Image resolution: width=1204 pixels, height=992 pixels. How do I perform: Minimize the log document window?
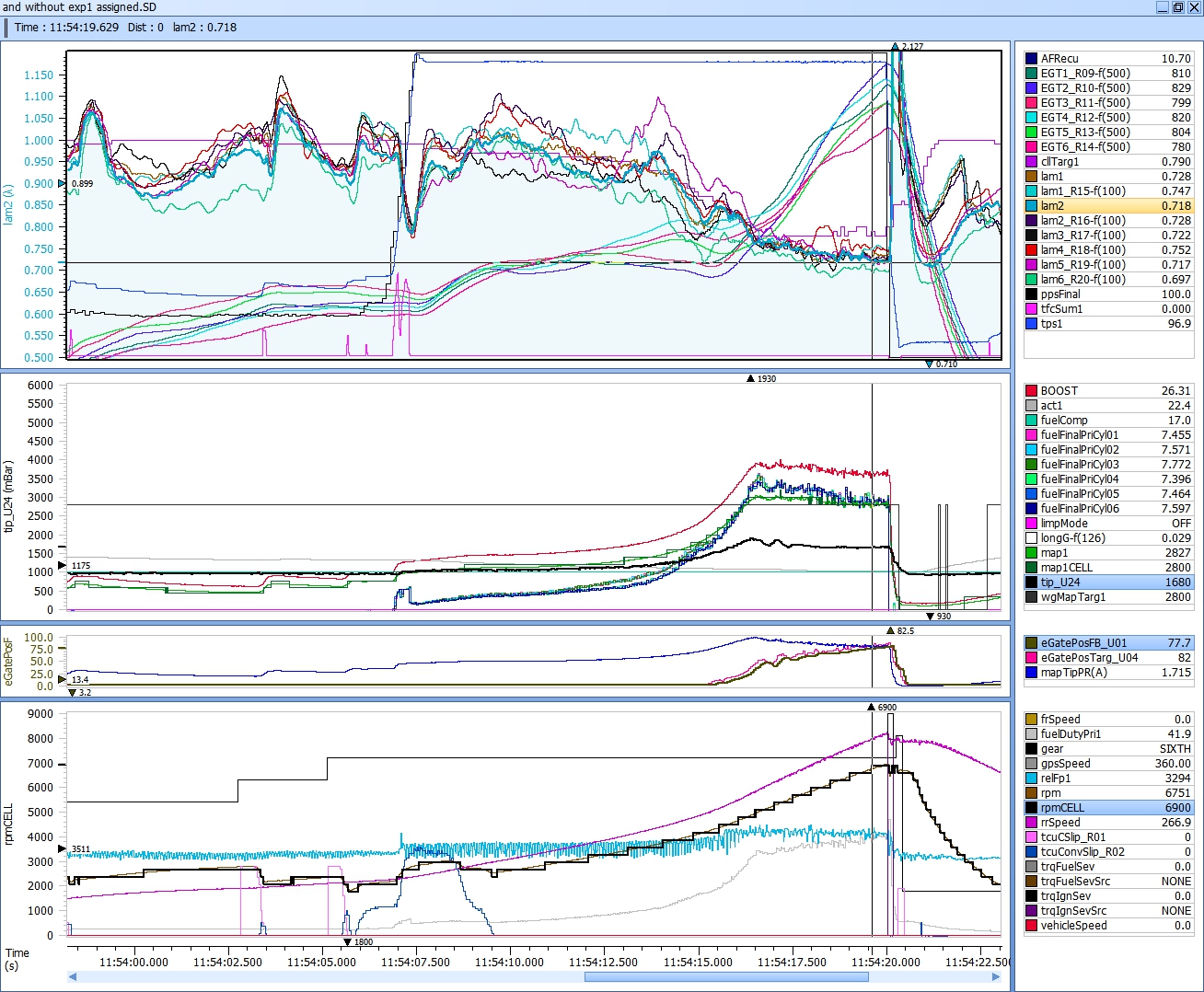(x=1163, y=7)
